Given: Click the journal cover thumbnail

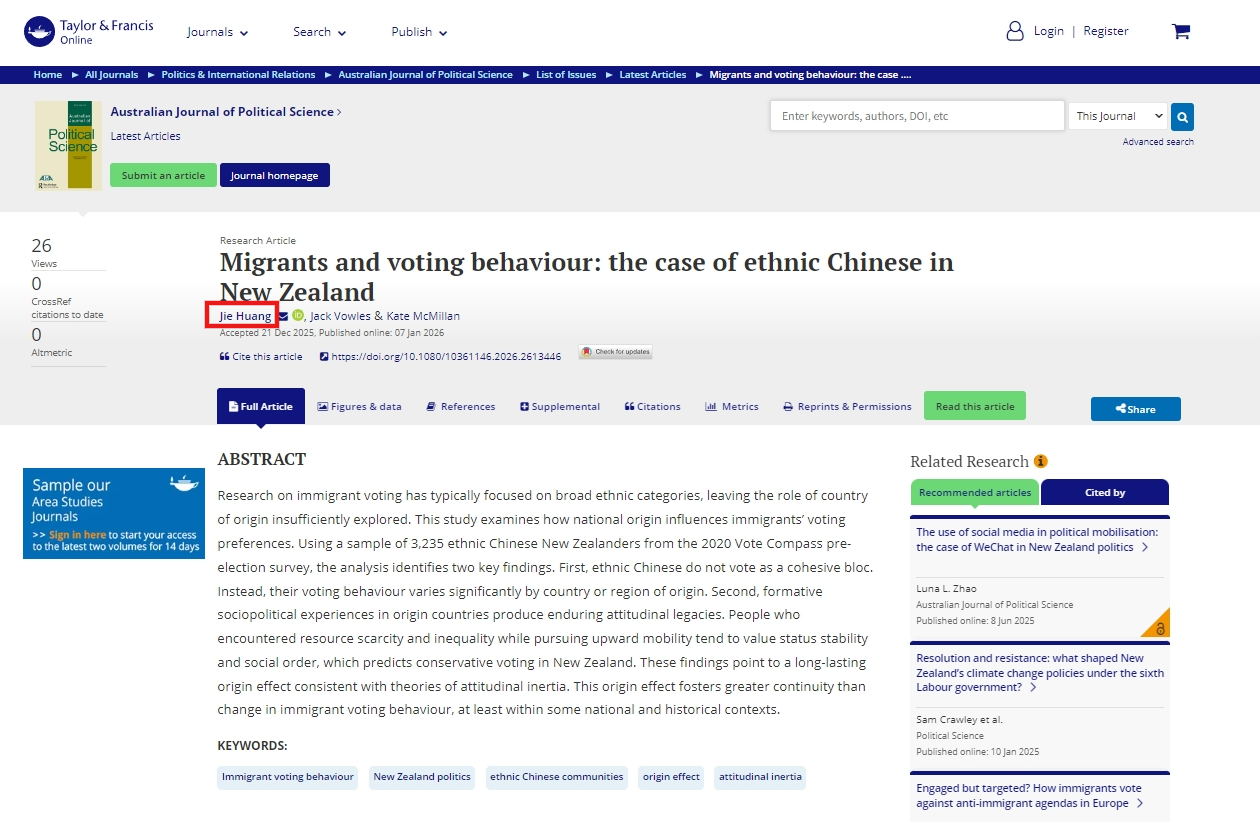Looking at the screenshot, I should 68,145.
